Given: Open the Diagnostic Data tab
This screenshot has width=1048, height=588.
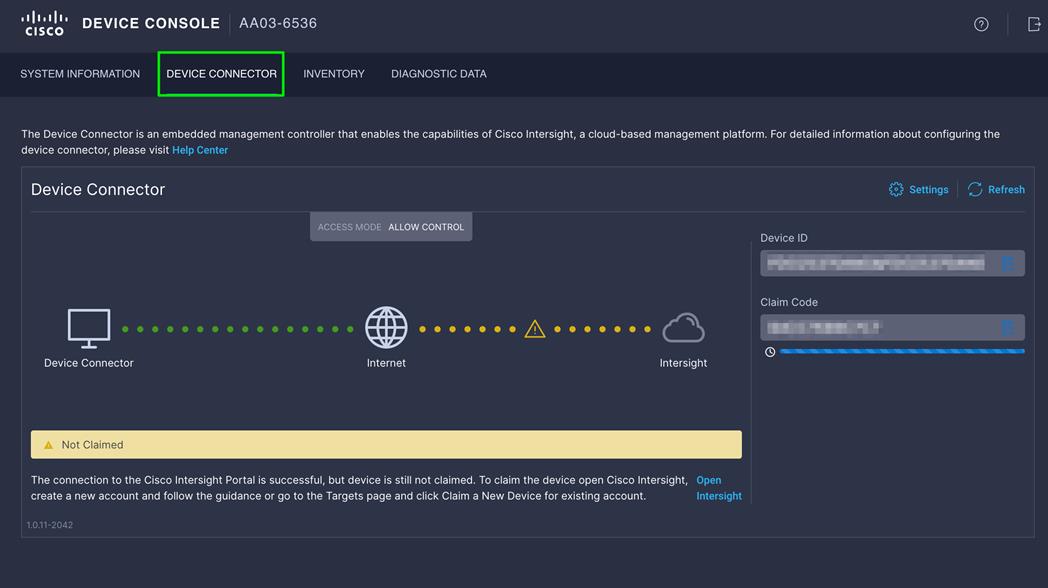Looking at the screenshot, I should point(438,73).
